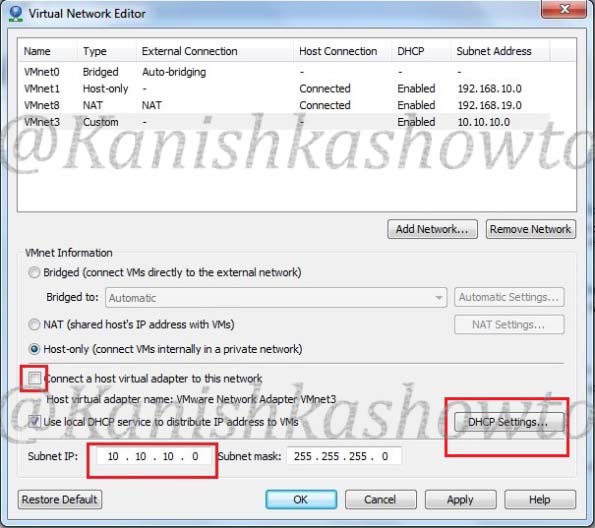The image size is (595, 528).
Task: Click the Remove Network button
Action: (530, 229)
